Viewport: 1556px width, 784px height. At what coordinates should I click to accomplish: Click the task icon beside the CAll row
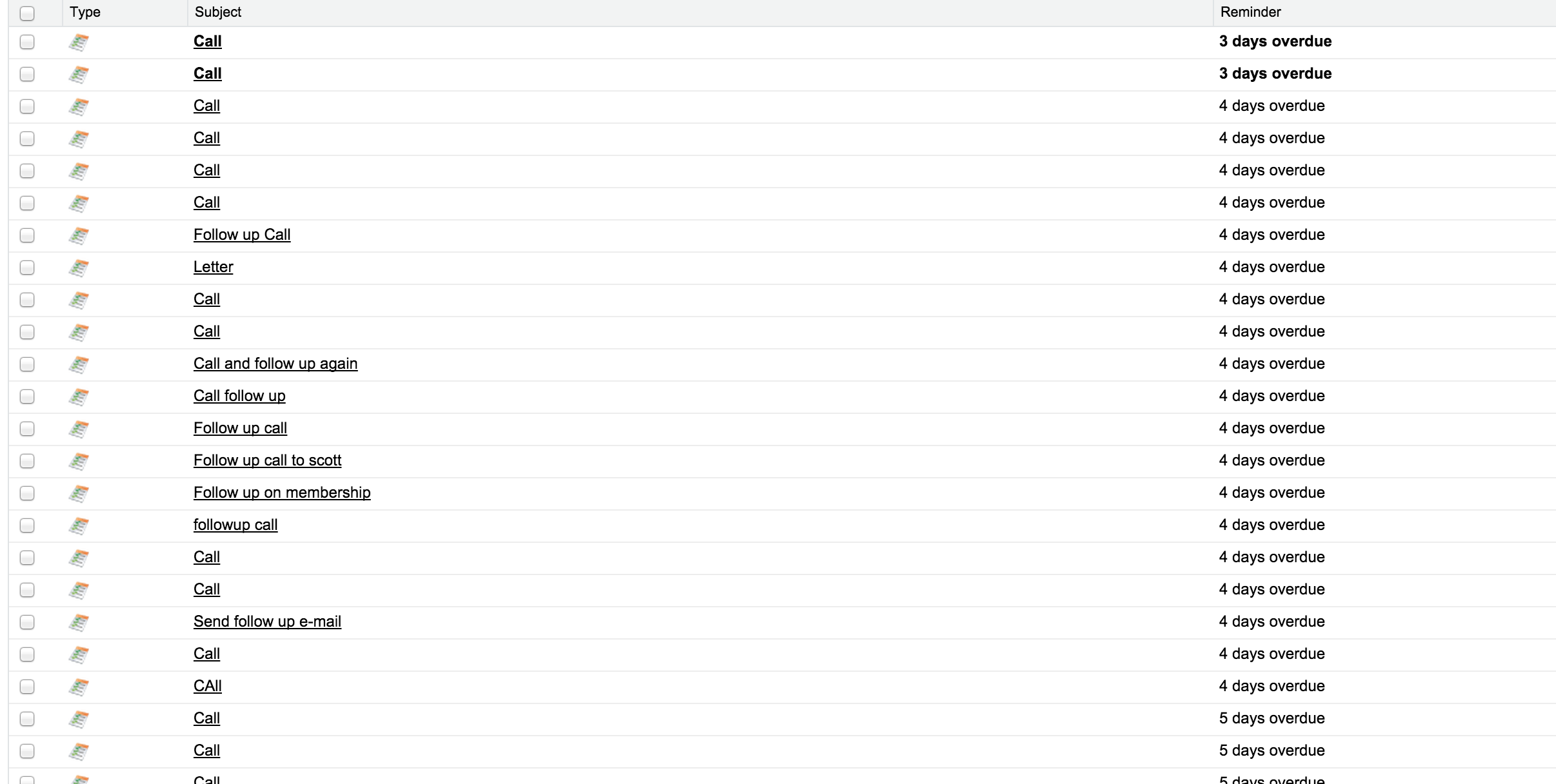[79, 687]
